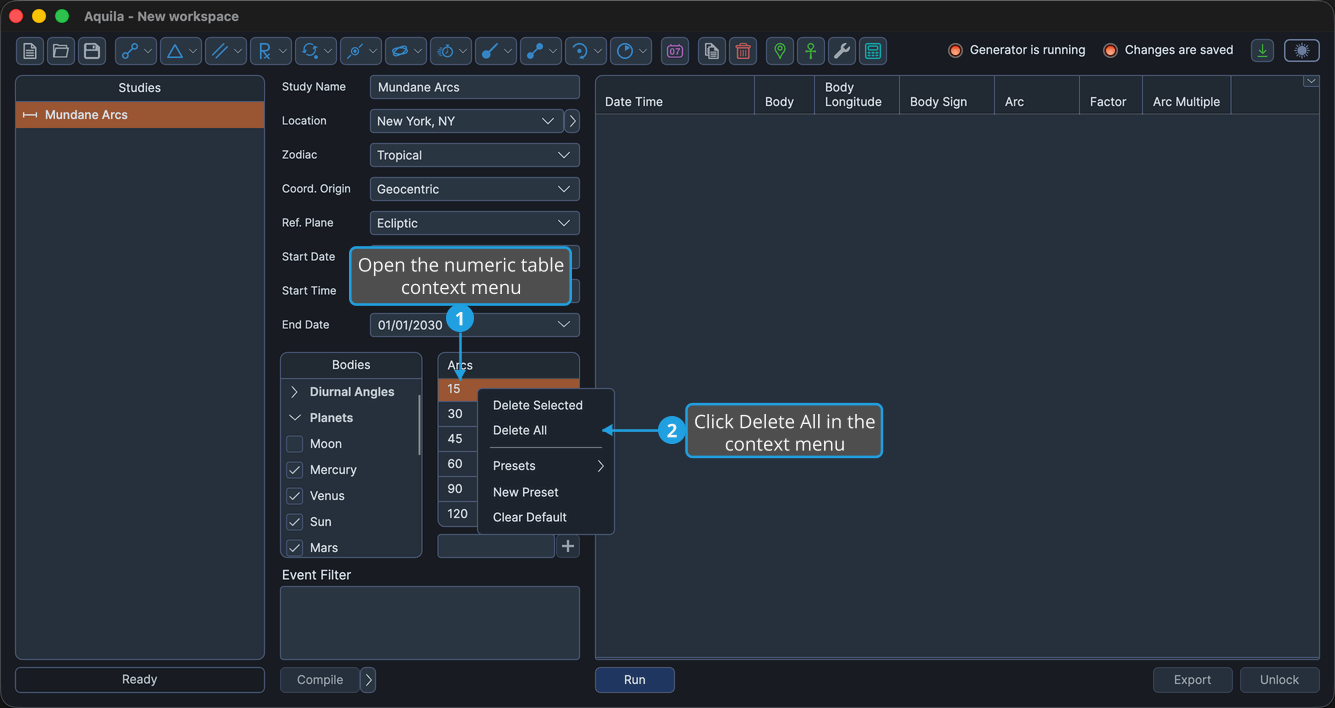This screenshot has width=1335, height=708.
Task: Select the circular arrows cycle tool icon
Action: click(x=309, y=51)
